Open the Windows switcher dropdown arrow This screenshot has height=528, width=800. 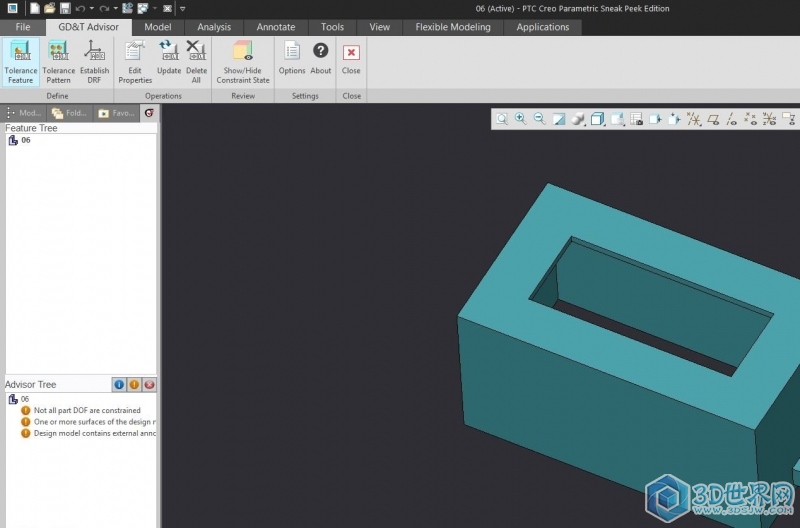[x=155, y=9]
